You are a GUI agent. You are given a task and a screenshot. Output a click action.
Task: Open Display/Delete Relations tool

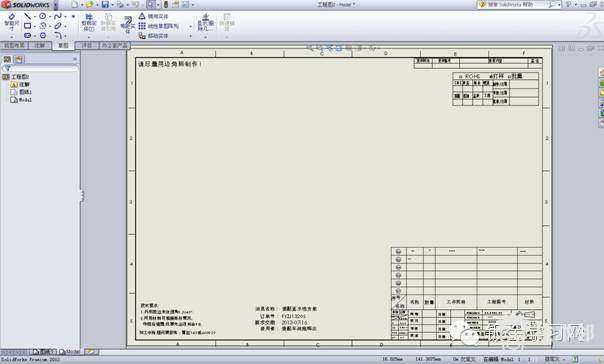pos(206,22)
